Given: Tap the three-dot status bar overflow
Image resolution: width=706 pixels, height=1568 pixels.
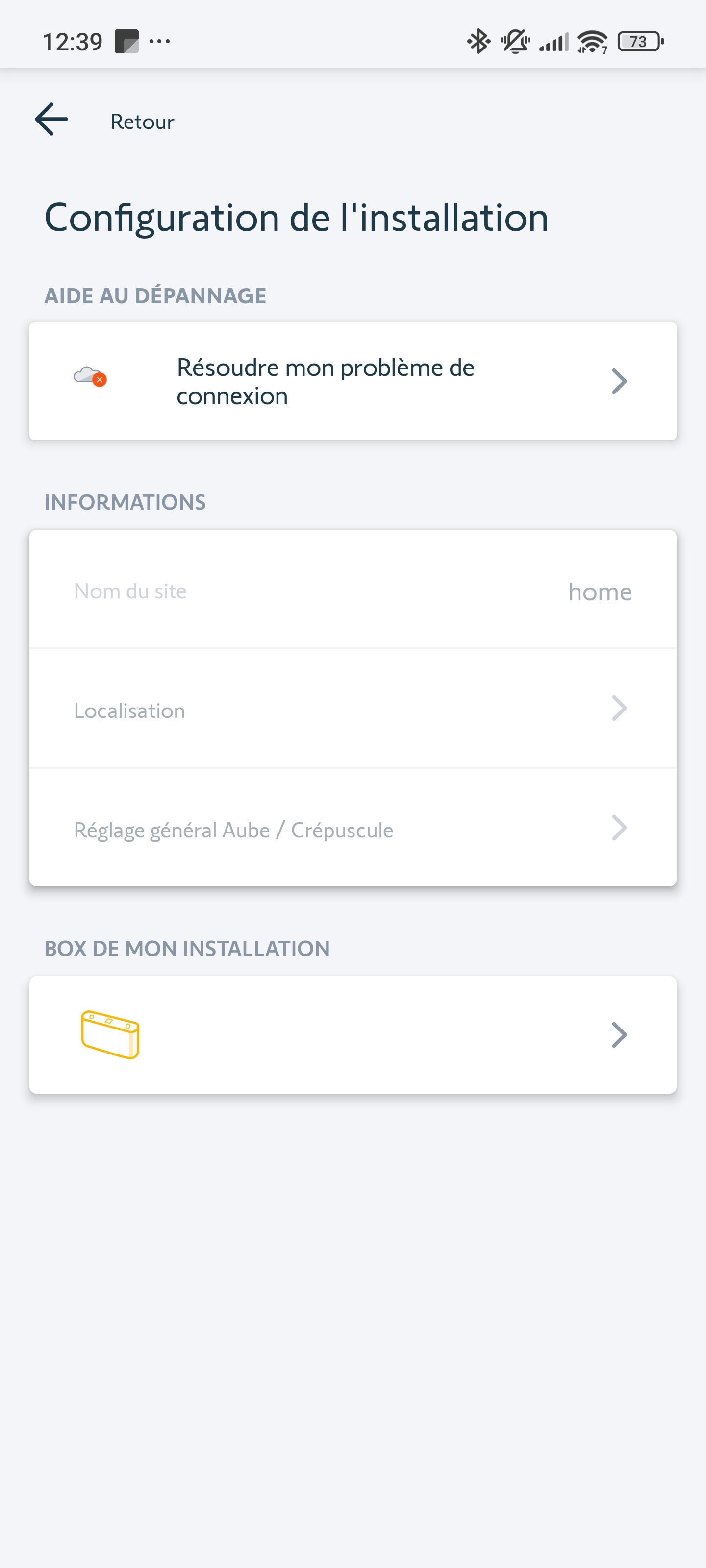Looking at the screenshot, I should 160,41.
